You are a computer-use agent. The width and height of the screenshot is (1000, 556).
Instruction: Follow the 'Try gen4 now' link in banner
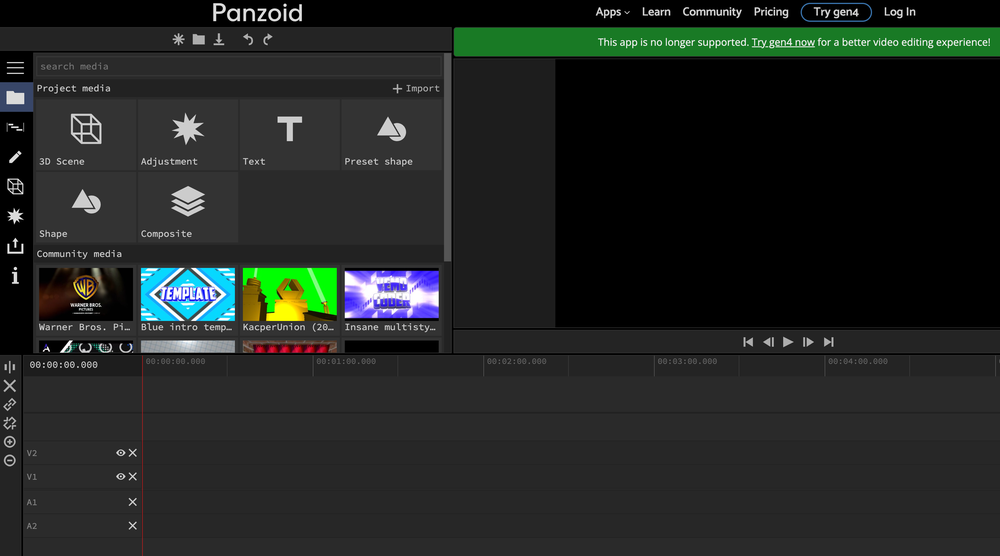[783, 42]
